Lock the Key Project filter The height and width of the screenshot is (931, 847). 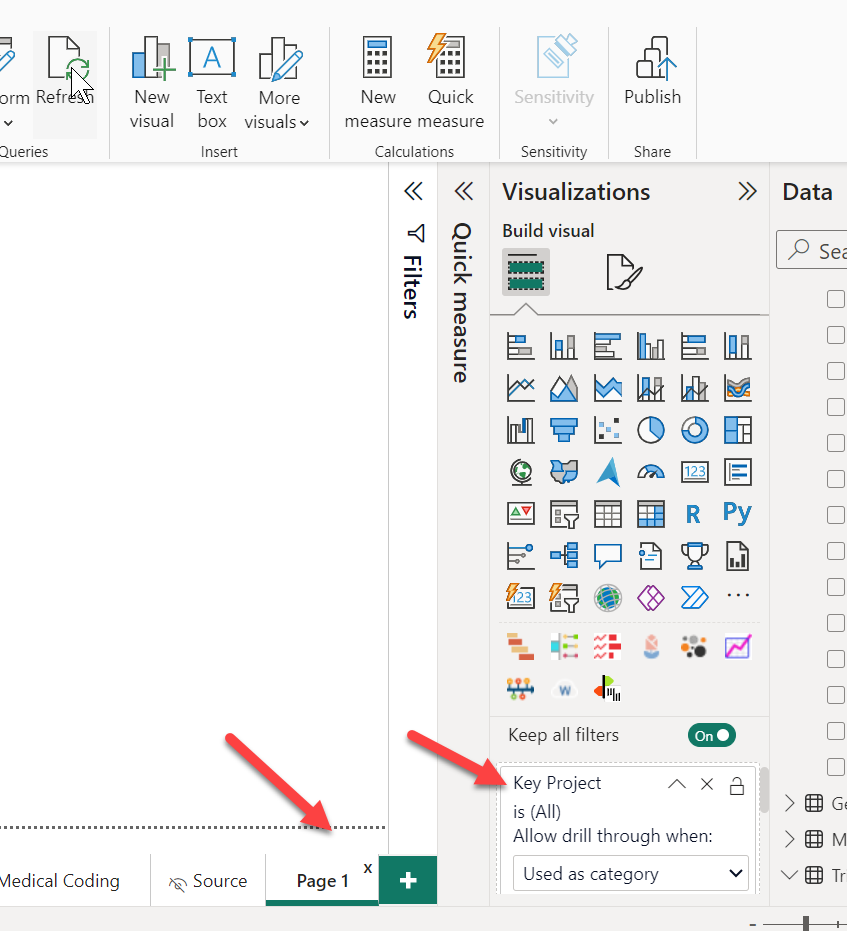[737, 785]
